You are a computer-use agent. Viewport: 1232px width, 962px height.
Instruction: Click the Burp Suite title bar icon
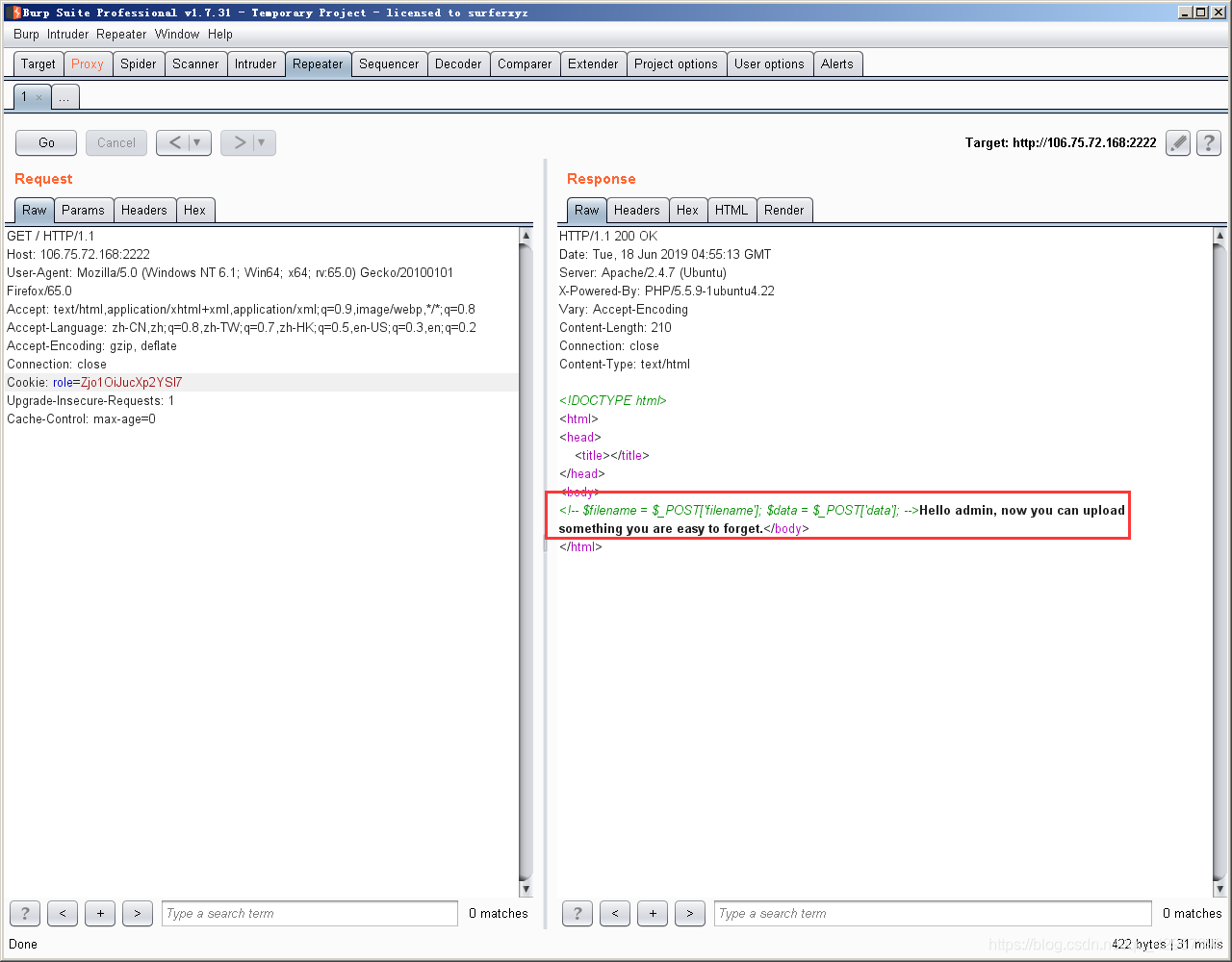[17, 13]
